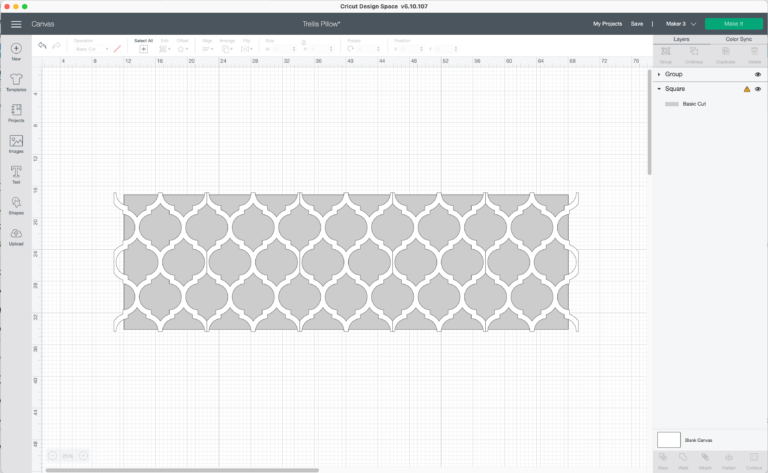Click the Blank Canvas color swatch
This screenshot has width=768, height=473.
tap(668, 439)
